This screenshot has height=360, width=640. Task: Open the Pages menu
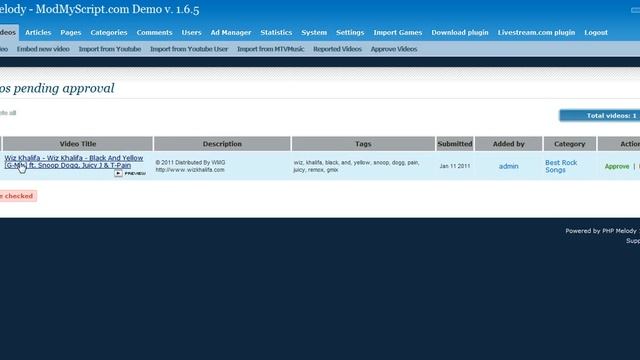[71, 32]
